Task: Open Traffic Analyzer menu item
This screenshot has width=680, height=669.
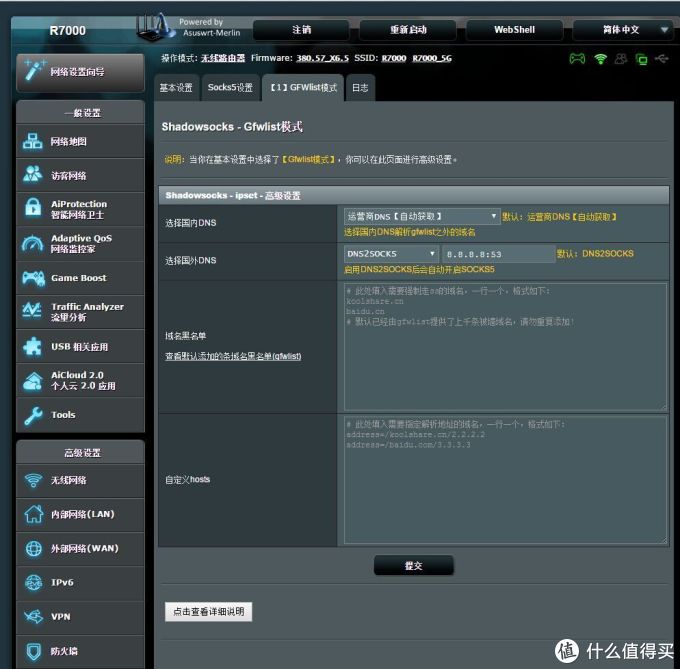Action: pyautogui.click(x=80, y=311)
